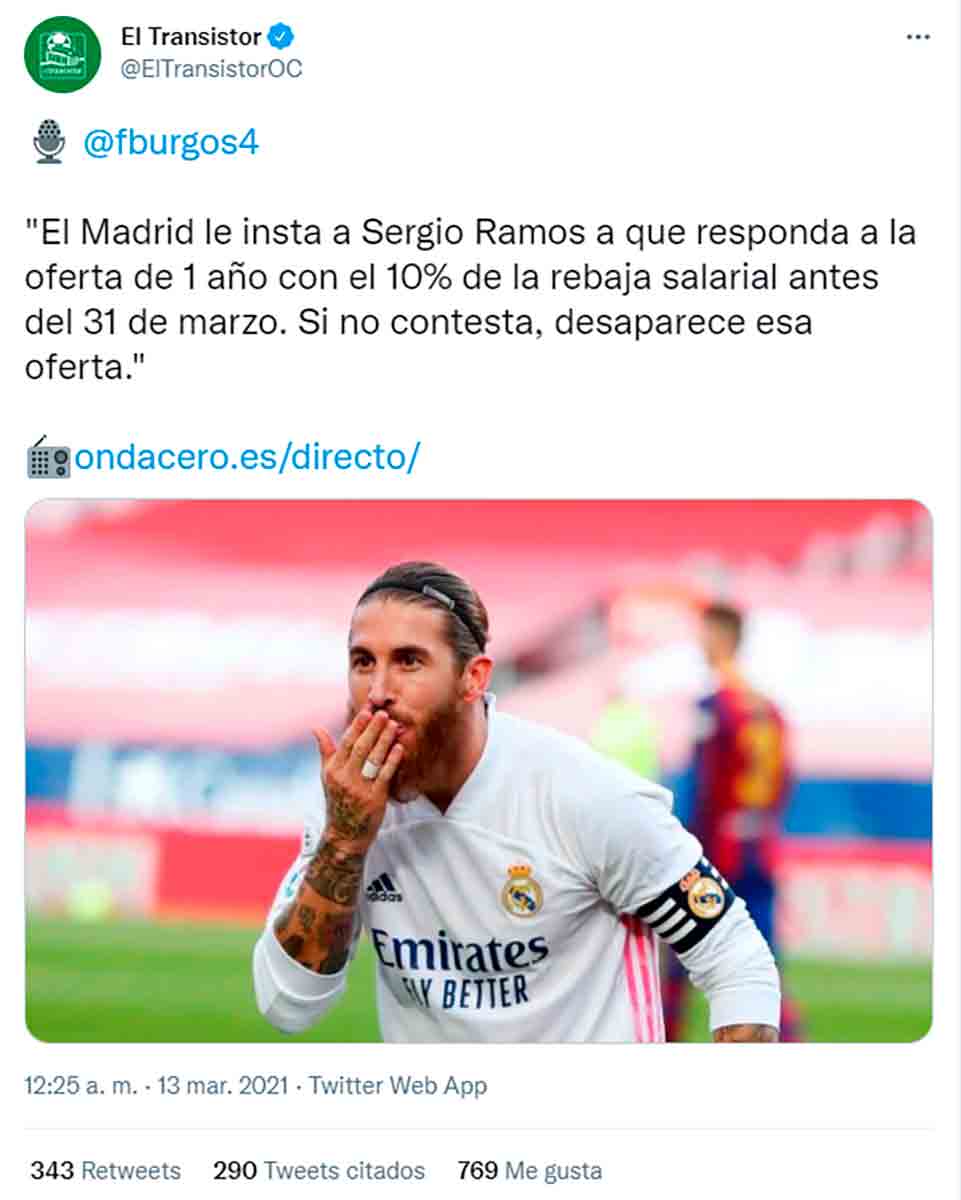Open El Transistor's green profile avatar
Viewport: 961px width, 1200px height.
click(62, 54)
